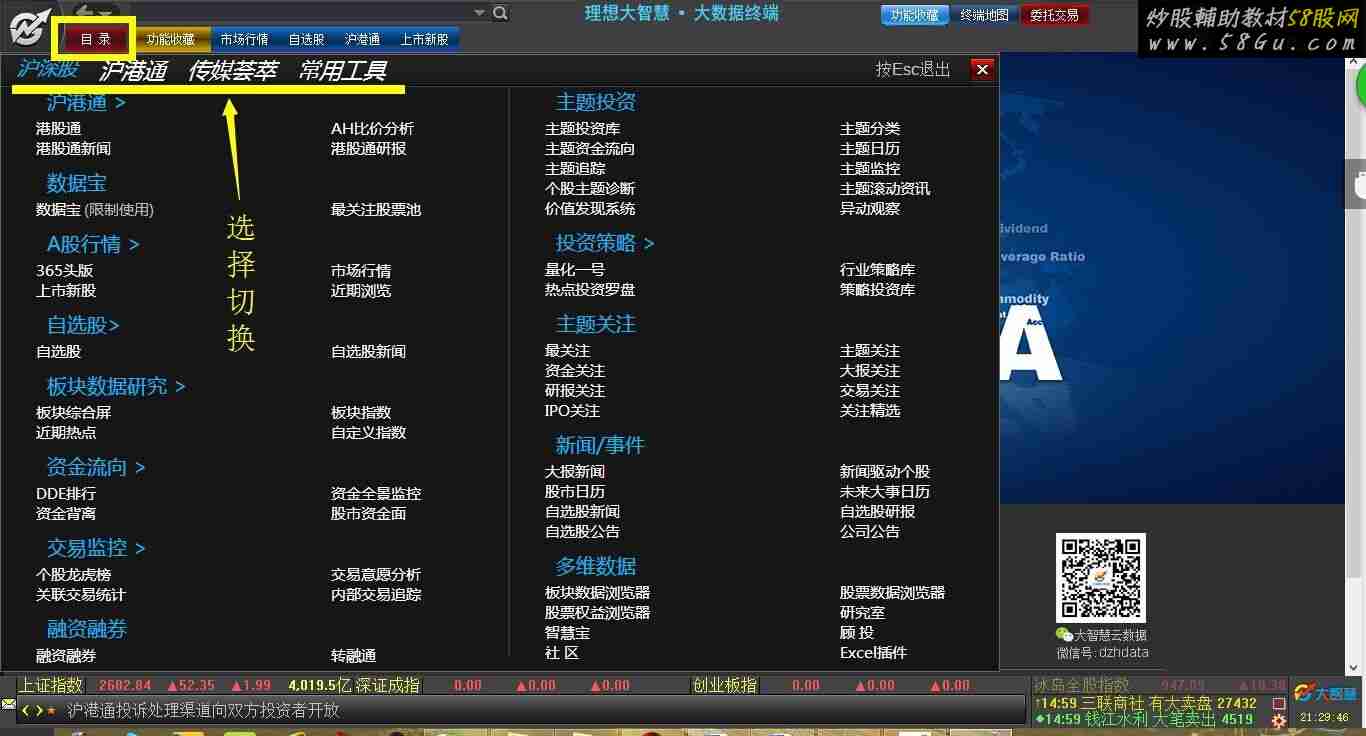The height and width of the screenshot is (736, 1366).
Task: Click the 大智慧 logo in bottom-right corner
Action: point(1326,692)
